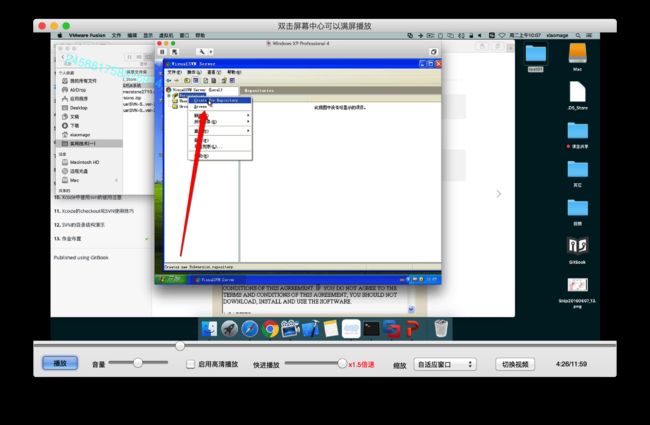The image size is (650, 425).
Task: Click the back arrow in VisualSVN toolbar
Action: [x=169, y=80]
